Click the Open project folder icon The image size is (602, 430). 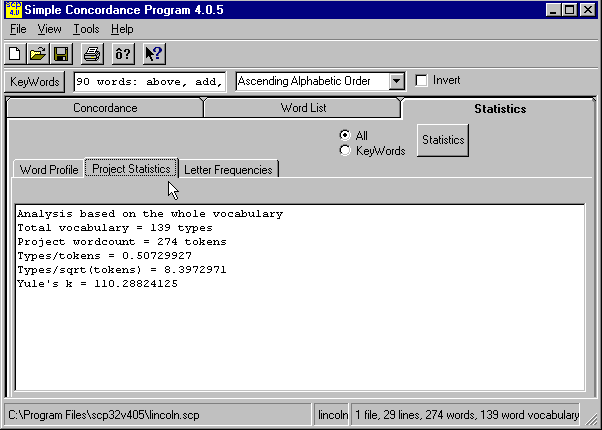tap(37, 54)
